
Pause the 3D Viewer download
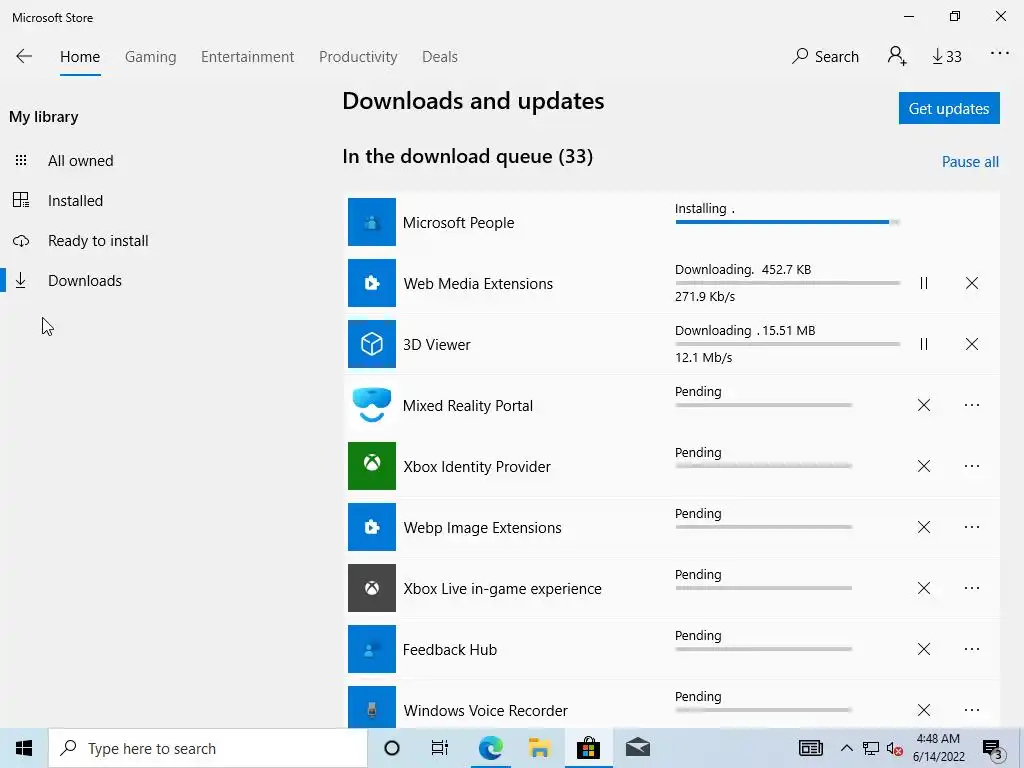click(923, 344)
